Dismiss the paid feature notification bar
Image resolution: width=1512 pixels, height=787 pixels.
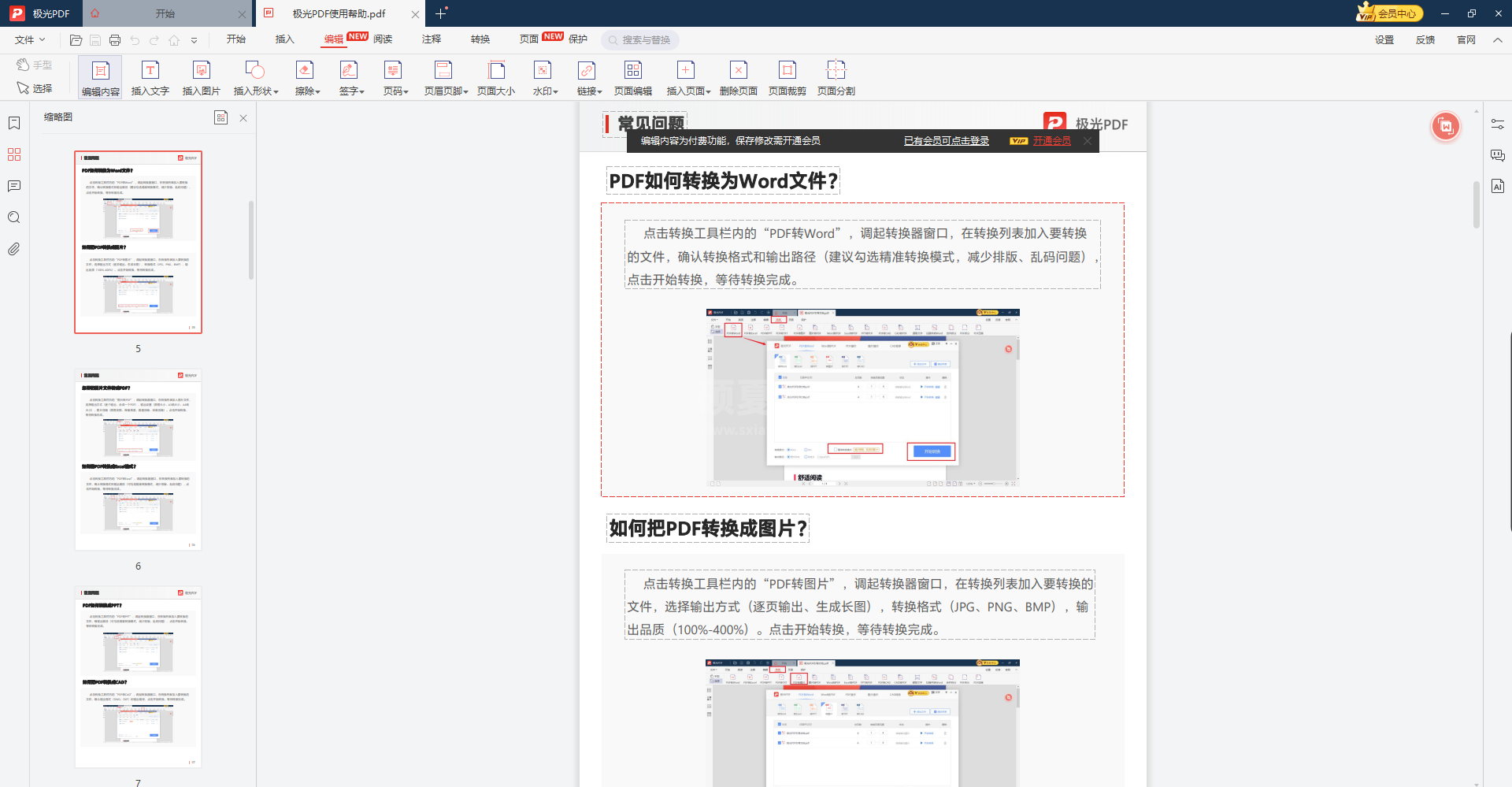[1088, 141]
